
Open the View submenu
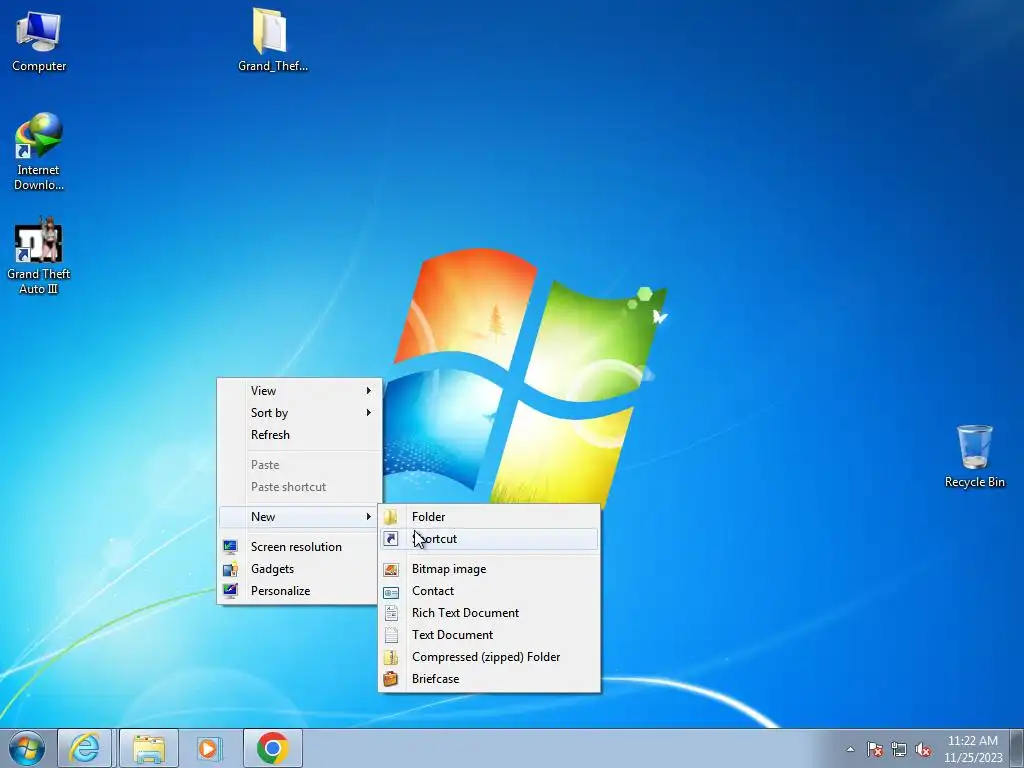click(x=300, y=391)
